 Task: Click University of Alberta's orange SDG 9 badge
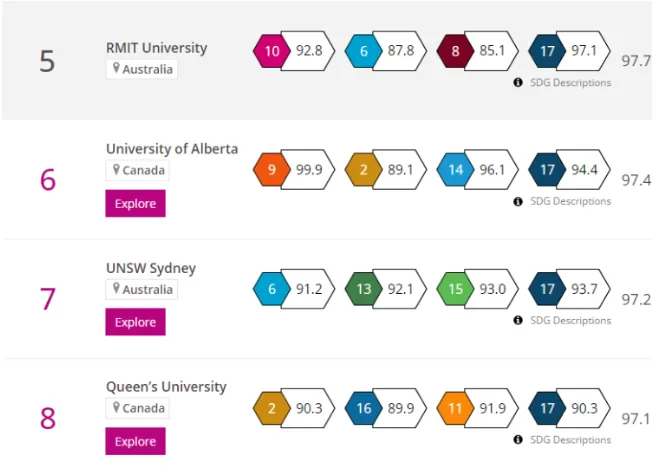271,169
